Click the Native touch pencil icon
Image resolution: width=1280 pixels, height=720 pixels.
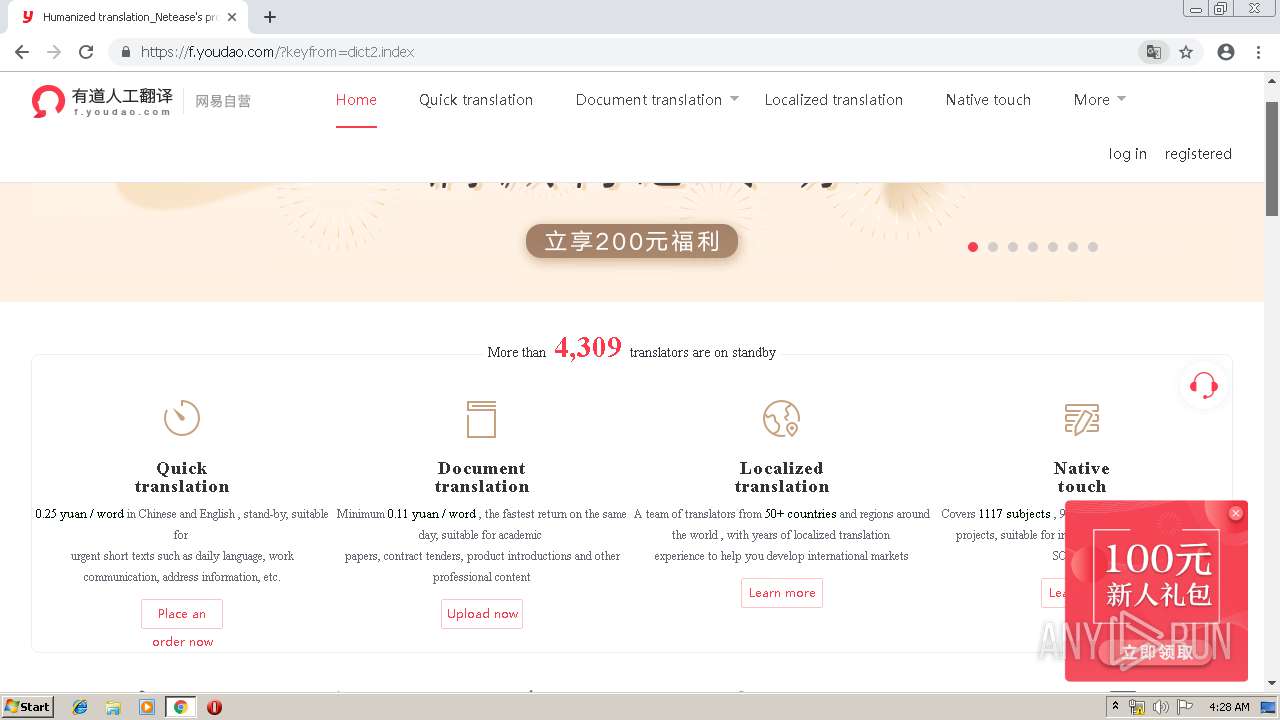(x=1082, y=419)
